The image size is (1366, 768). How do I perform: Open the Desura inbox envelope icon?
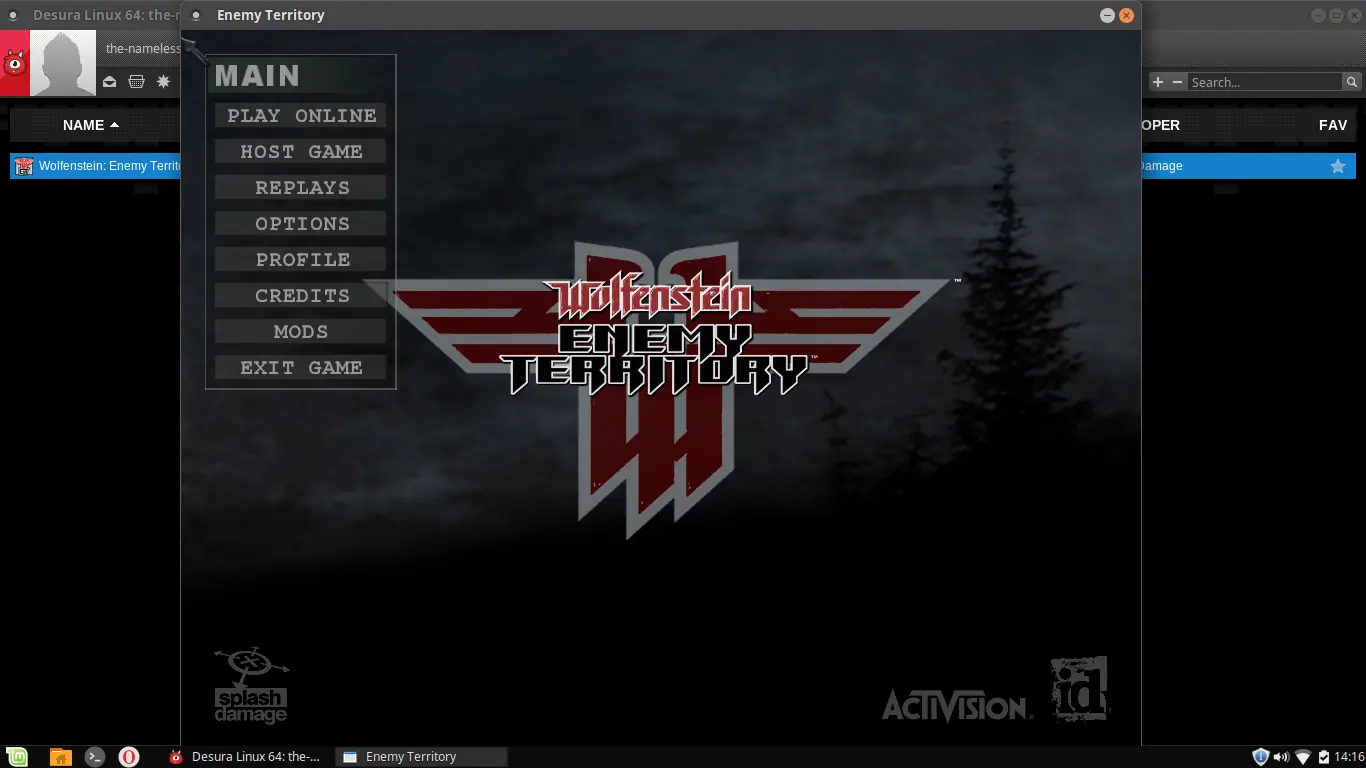point(110,82)
